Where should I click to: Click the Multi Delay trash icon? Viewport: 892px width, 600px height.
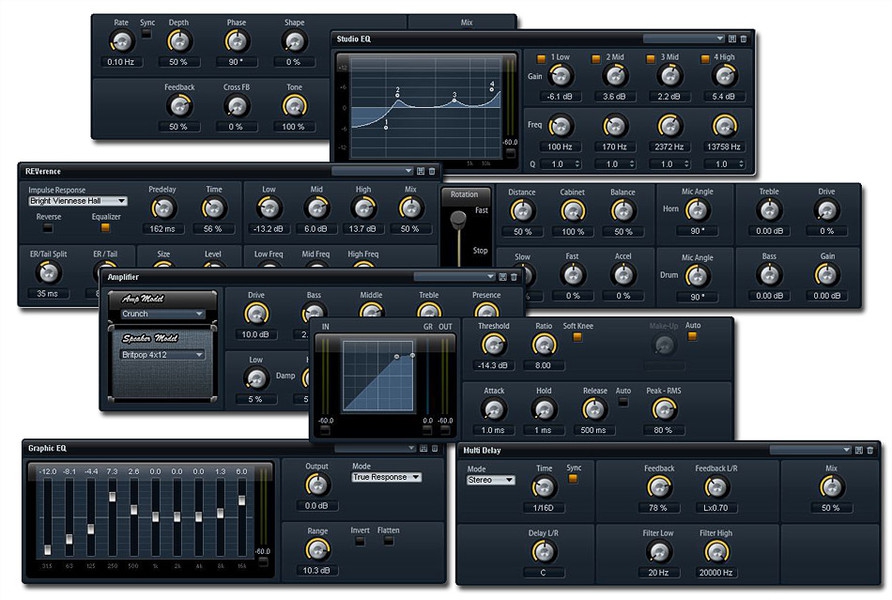[872, 451]
